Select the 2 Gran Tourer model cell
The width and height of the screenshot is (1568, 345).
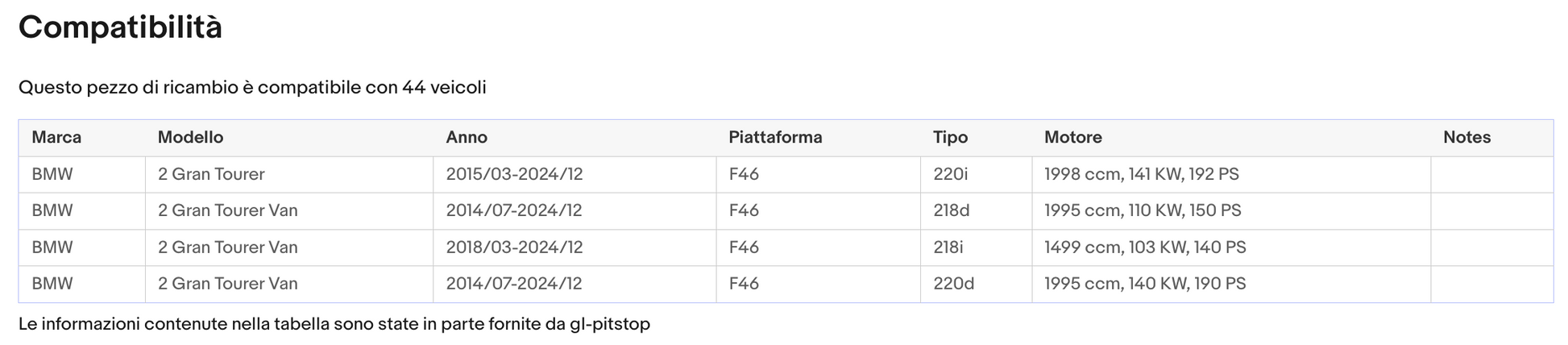(x=289, y=174)
